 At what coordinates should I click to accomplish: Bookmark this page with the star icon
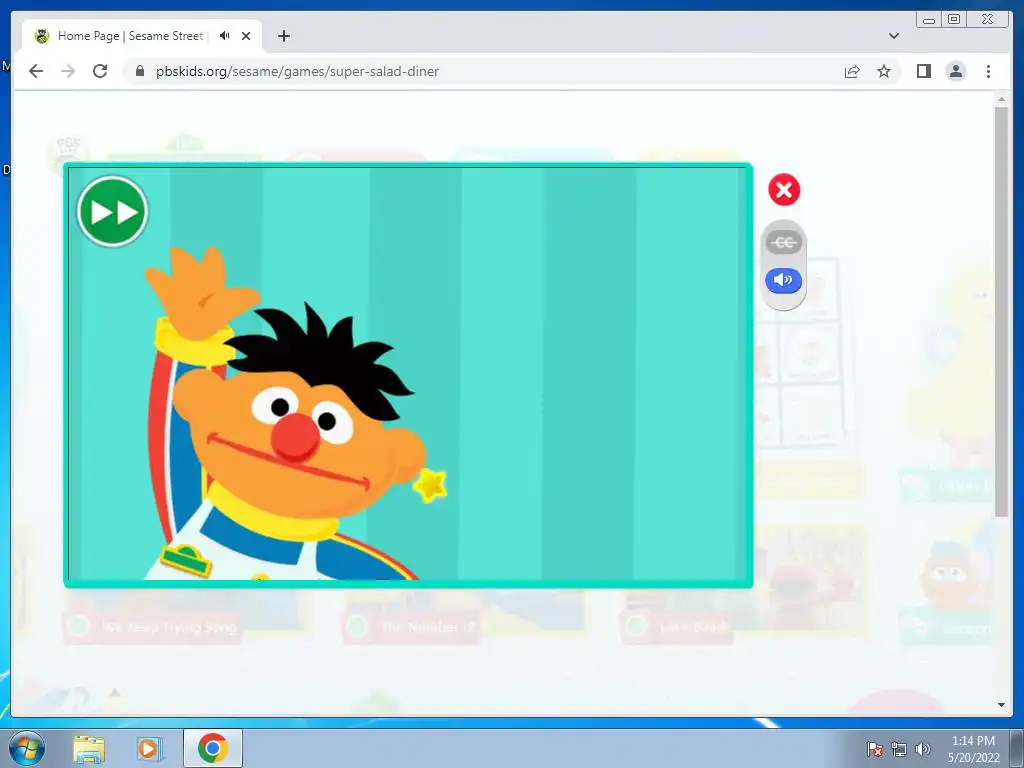tap(884, 71)
